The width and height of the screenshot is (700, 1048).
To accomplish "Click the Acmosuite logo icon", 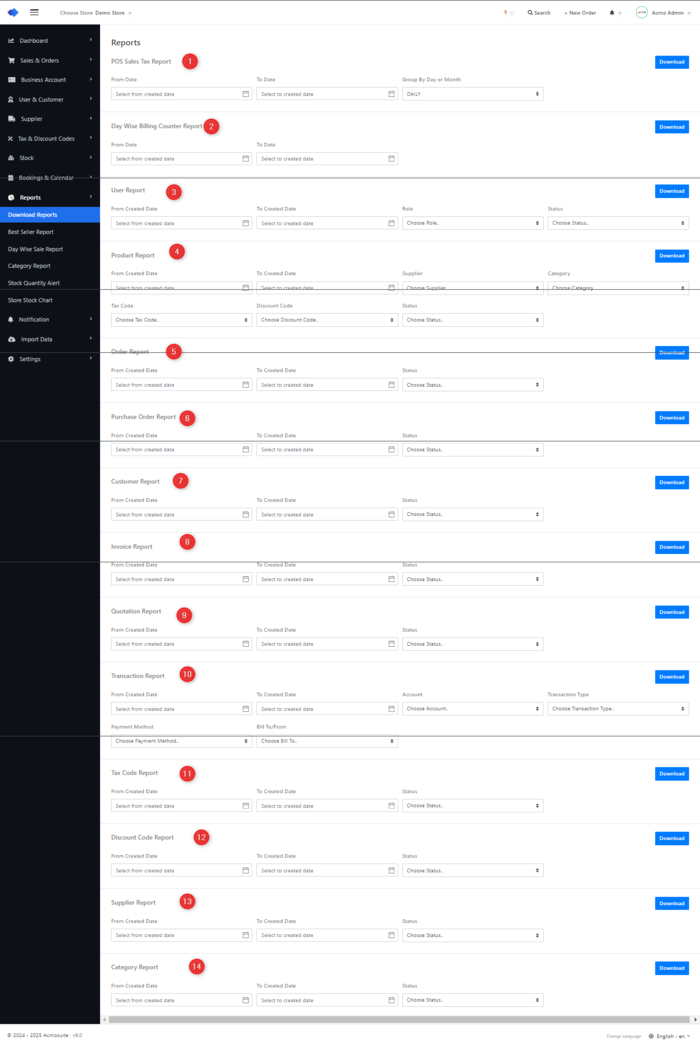I will click(13, 13).
